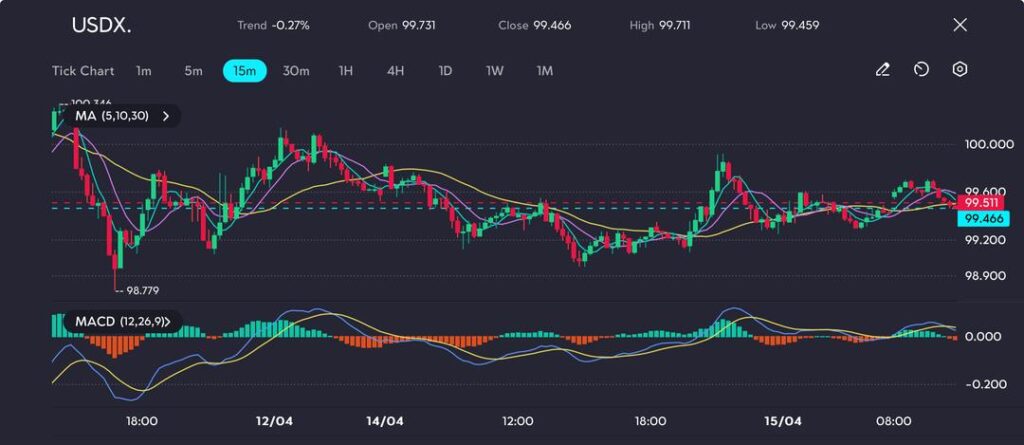Viewport: 1024px width, 445px height.
Task: Choose the 1H timeframe
Action: click(346, 71)
